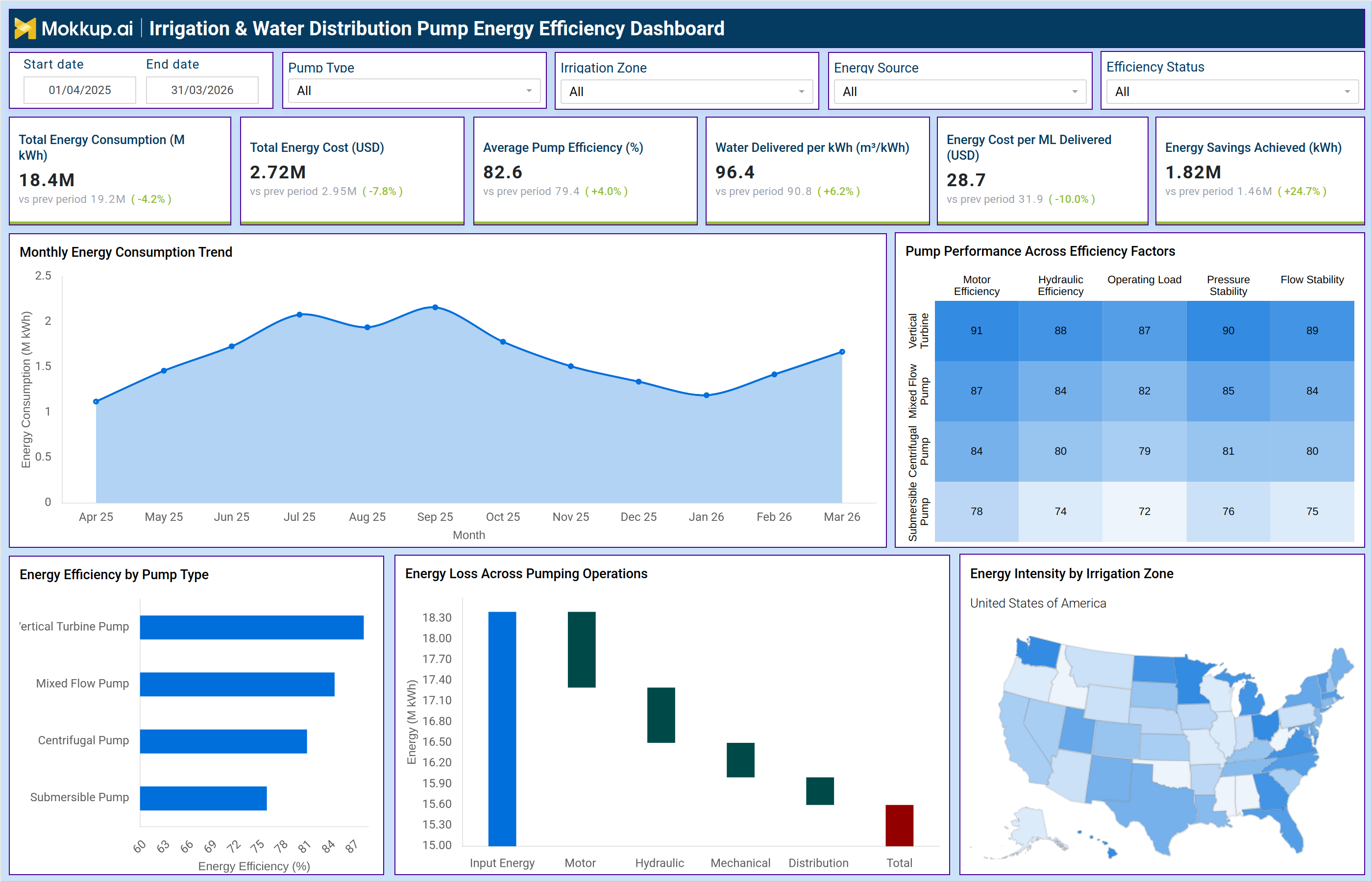1372x882 pixels.
Task: Click the Energy Efficiency by Pump Type title
Action: coord(114,574)
